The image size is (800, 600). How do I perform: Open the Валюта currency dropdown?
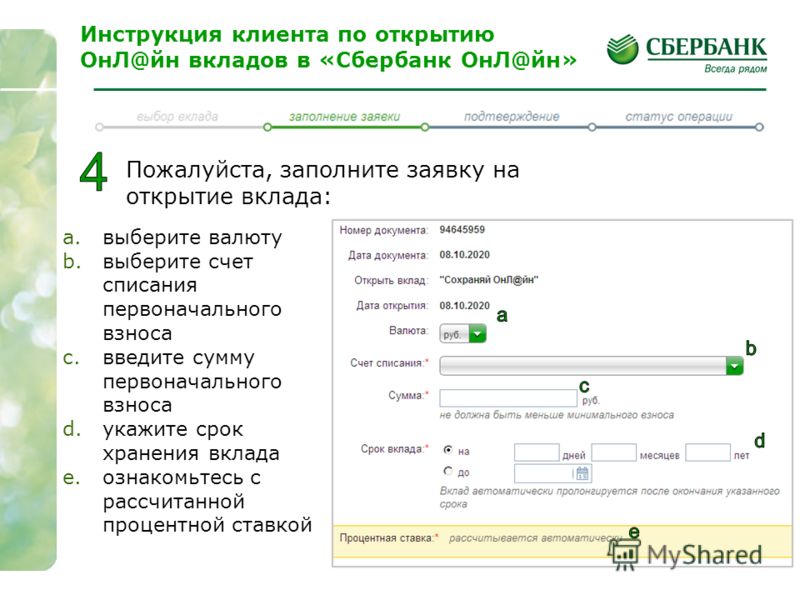click(463, 334)
